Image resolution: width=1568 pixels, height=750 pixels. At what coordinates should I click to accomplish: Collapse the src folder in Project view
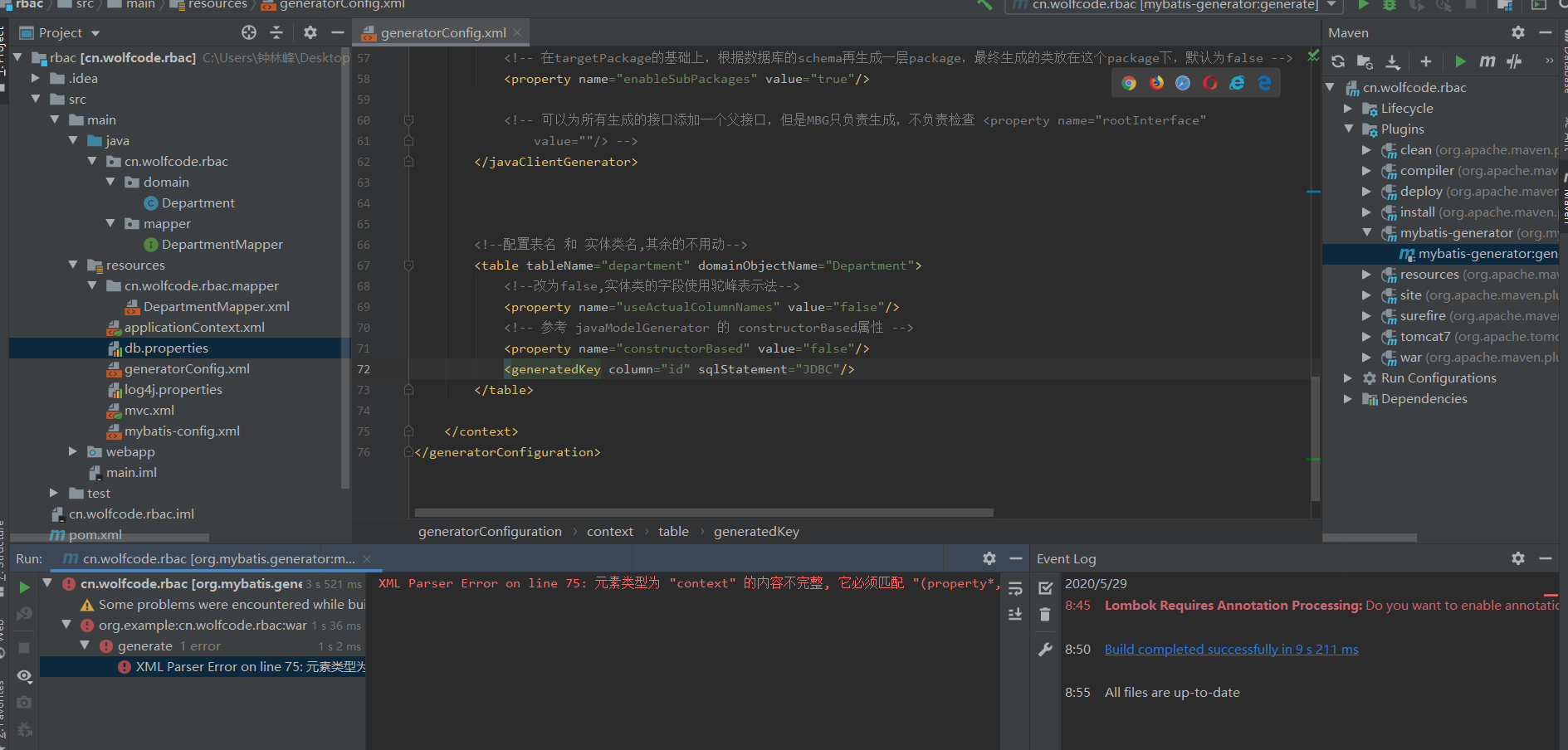pyautogui.click(x=36, y=98)
